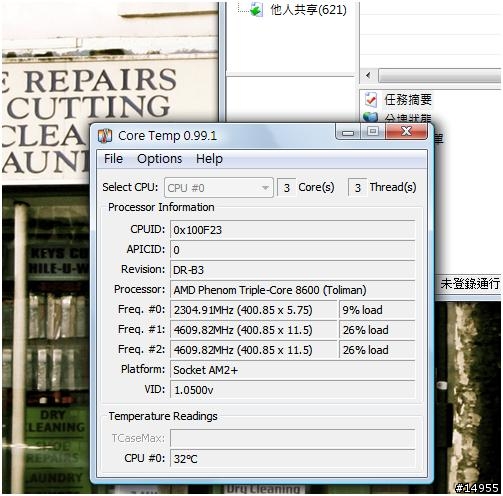The image size is (503, 496).
Task: Click the 任務摘要 checklist icon
Action: (x=371, y=100)
